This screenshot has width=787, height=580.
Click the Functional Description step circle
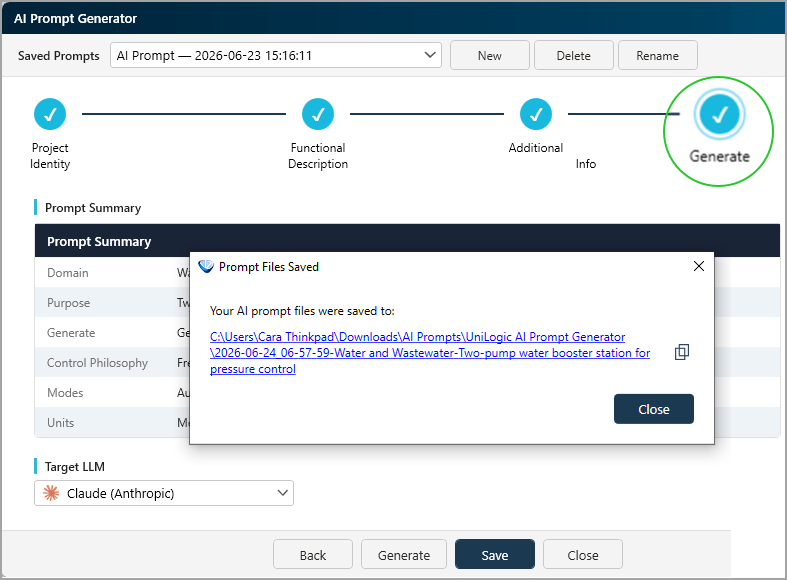click(318, 114)
